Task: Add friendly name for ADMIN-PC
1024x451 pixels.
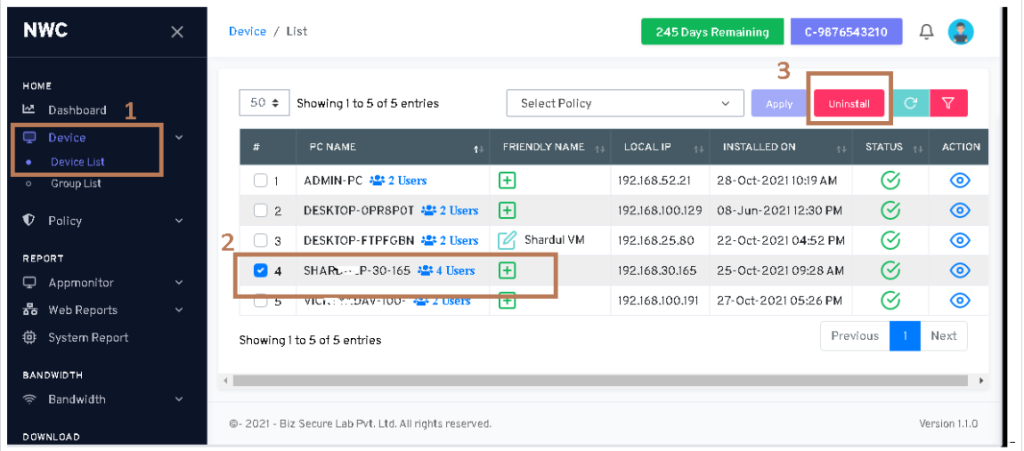Action: [507, 181]
